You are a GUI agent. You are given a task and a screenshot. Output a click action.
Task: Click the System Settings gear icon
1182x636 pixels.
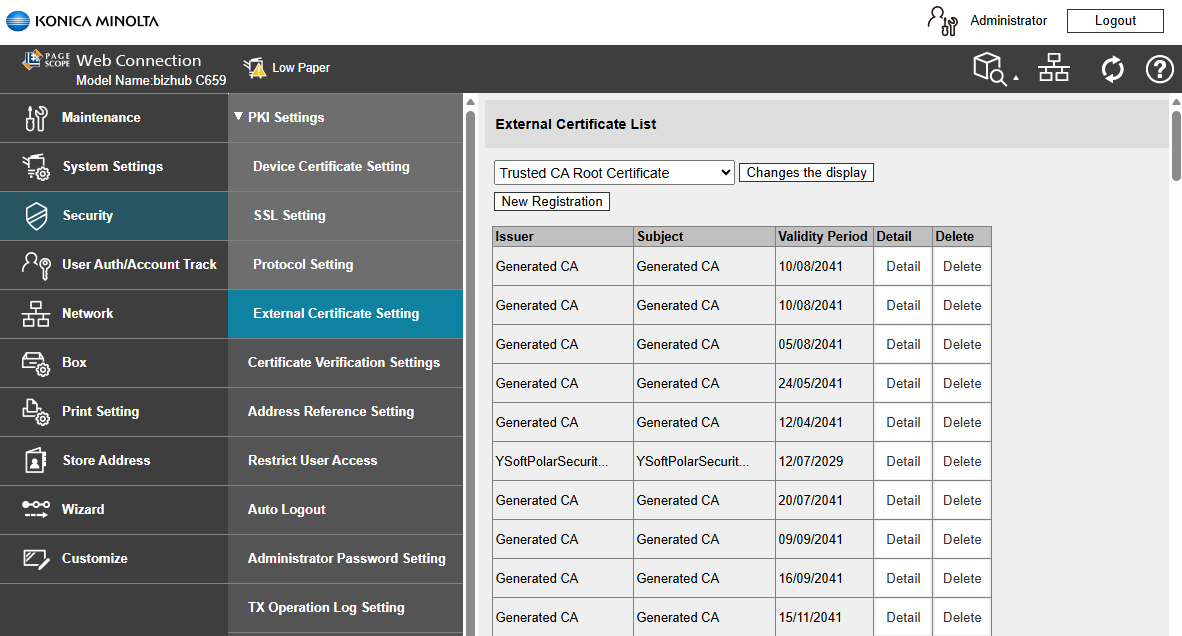pos(36,167)
